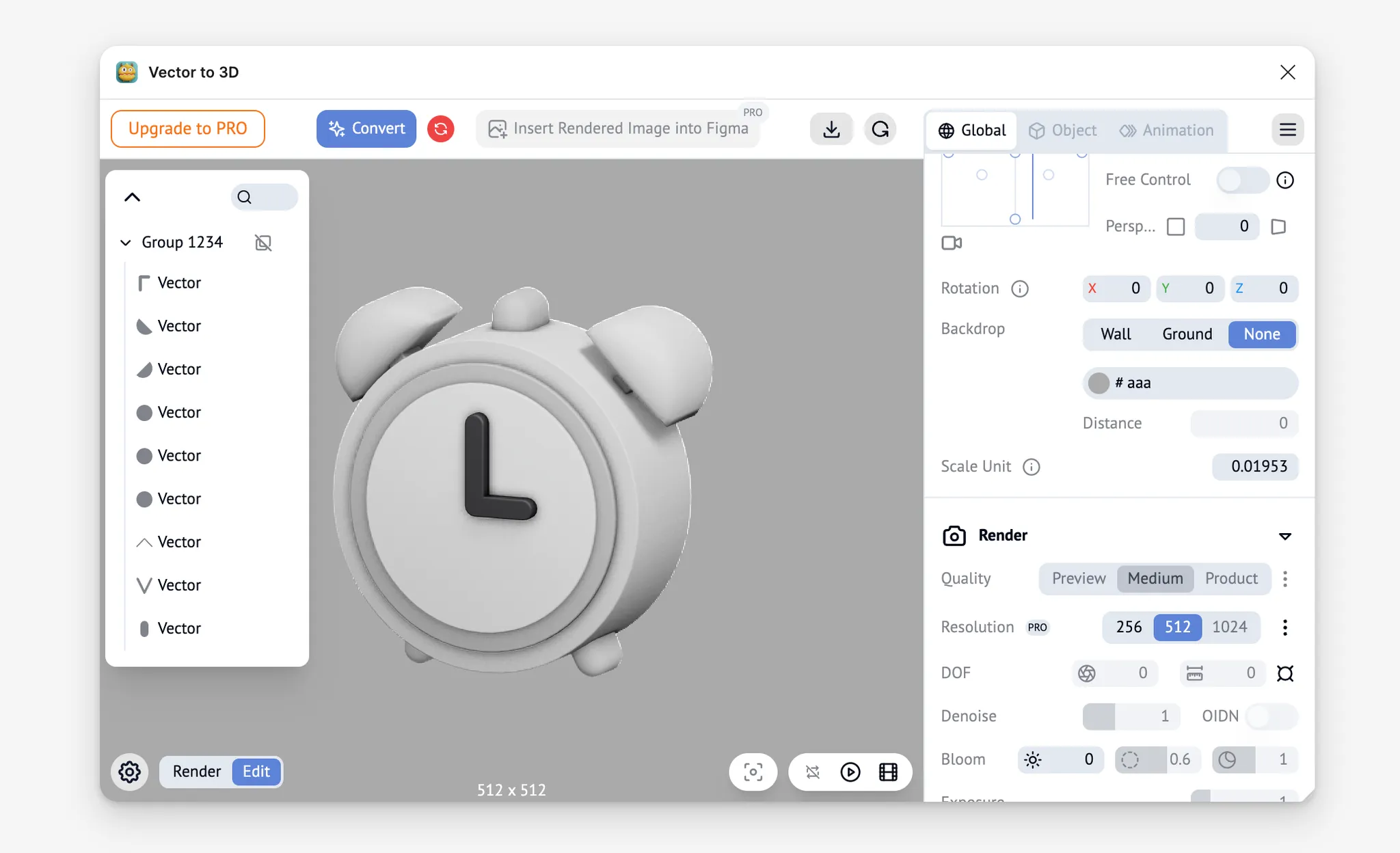This screenshot has height=853, width=1400.
Task: Click the film strip icon
Action: pyautogui.click(x=888, y=772)
